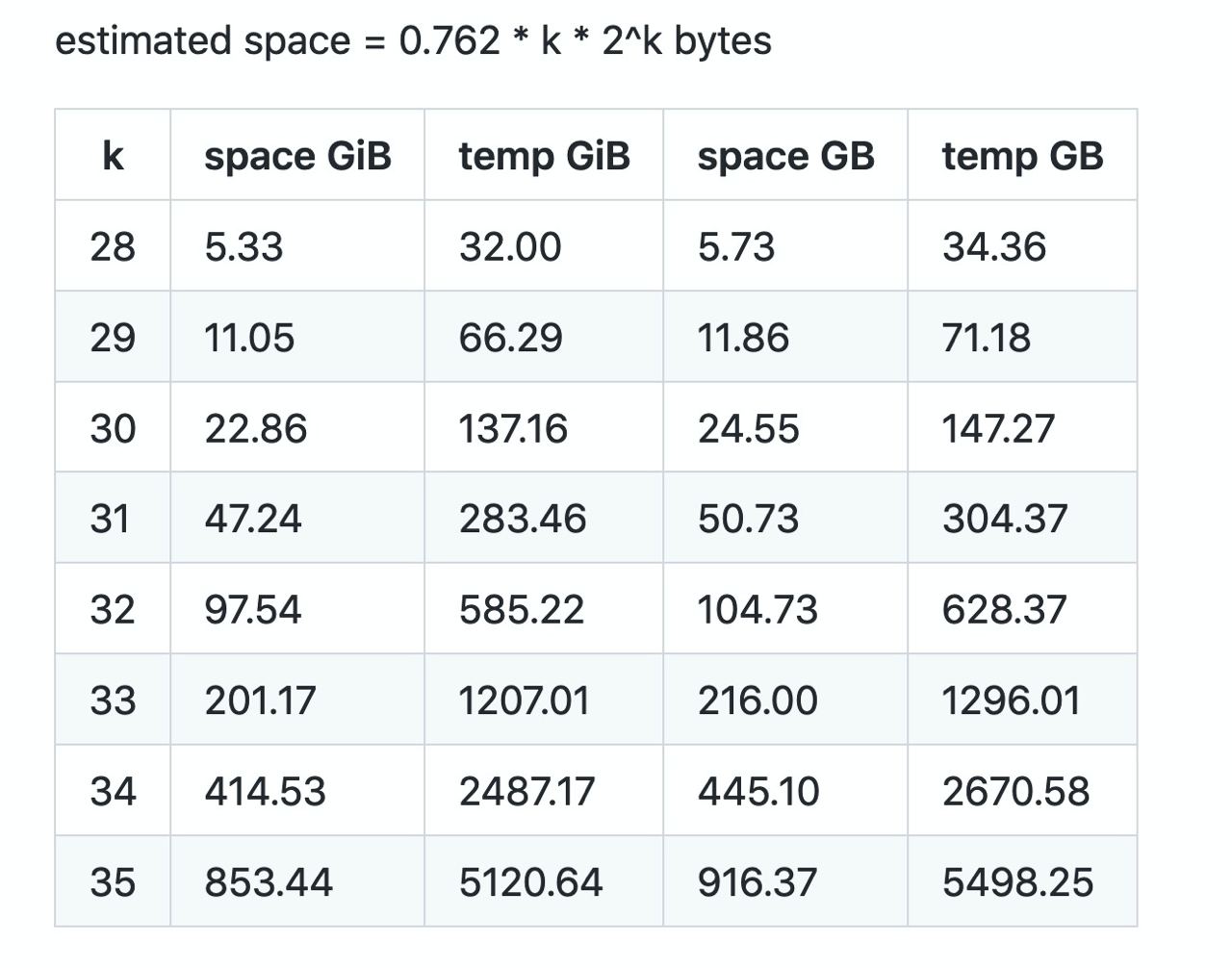Click the estimated space formula text
The width and height of the screenshot is (1232, 968).
tap(413, 41)
